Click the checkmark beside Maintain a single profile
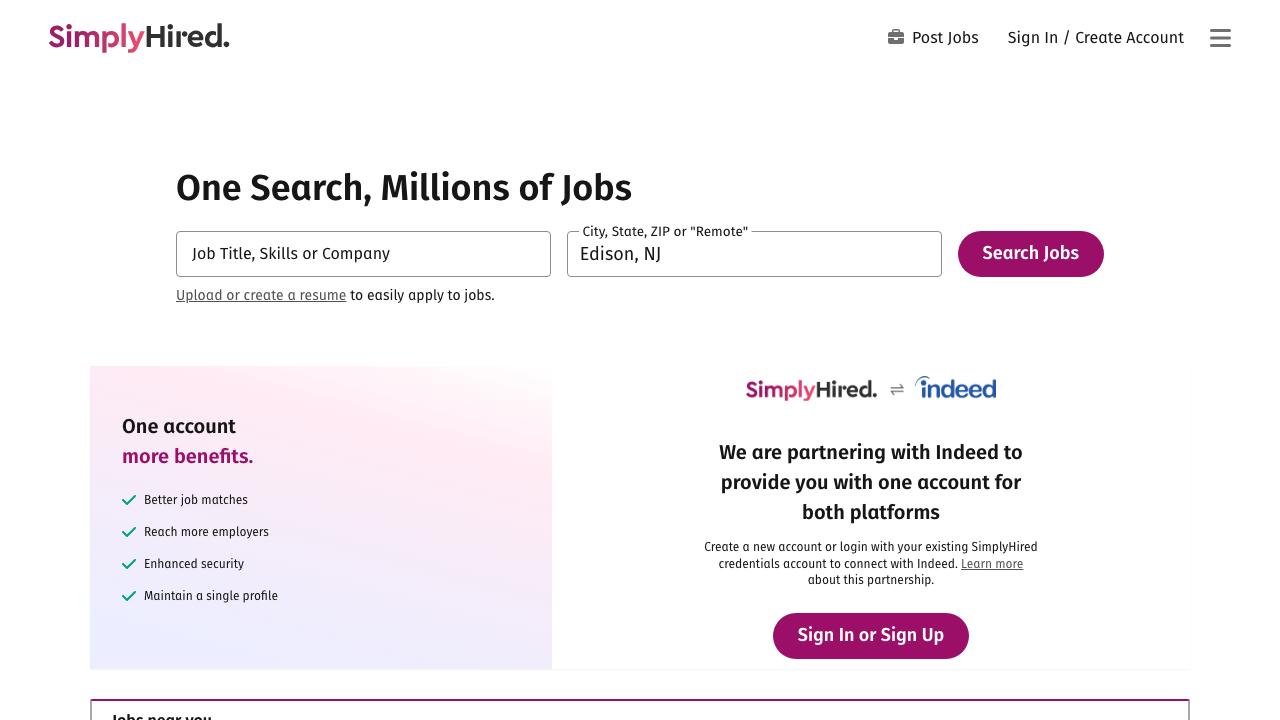This screenshot has width=1280, height=720. point(129,596)
